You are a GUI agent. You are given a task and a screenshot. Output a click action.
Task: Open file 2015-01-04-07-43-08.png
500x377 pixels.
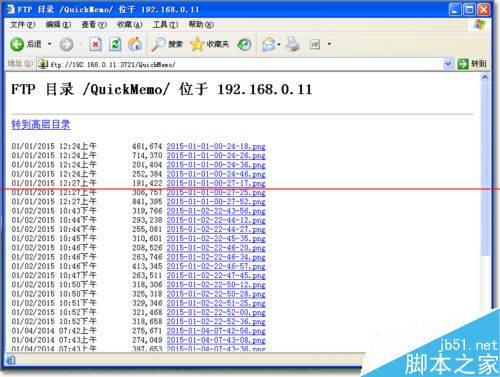[216, 340]
